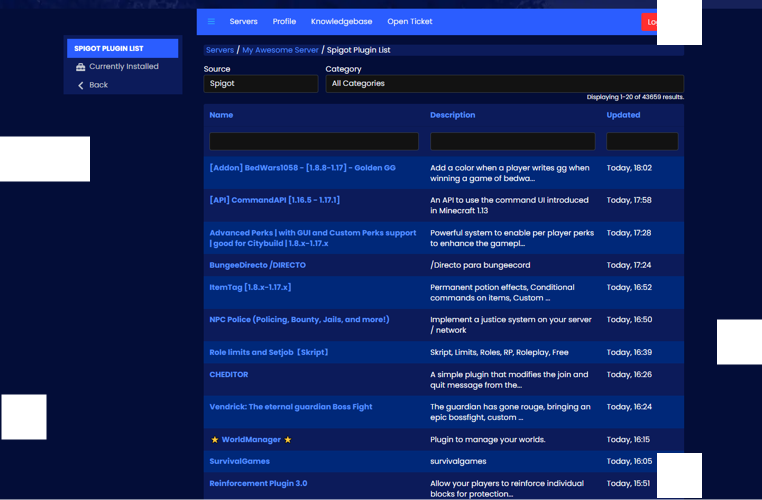Go to the Servers menu item

pyautogui.click(x=243, y=21)
